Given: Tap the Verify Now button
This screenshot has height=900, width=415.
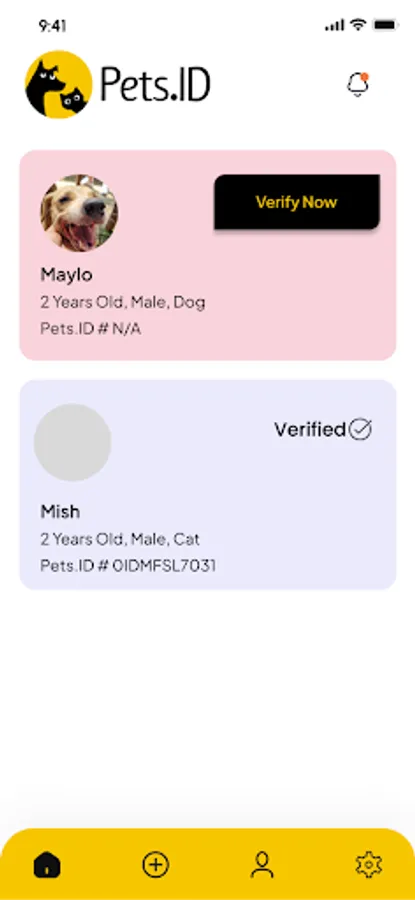Looking at the screenshot, I should (297, 202).
